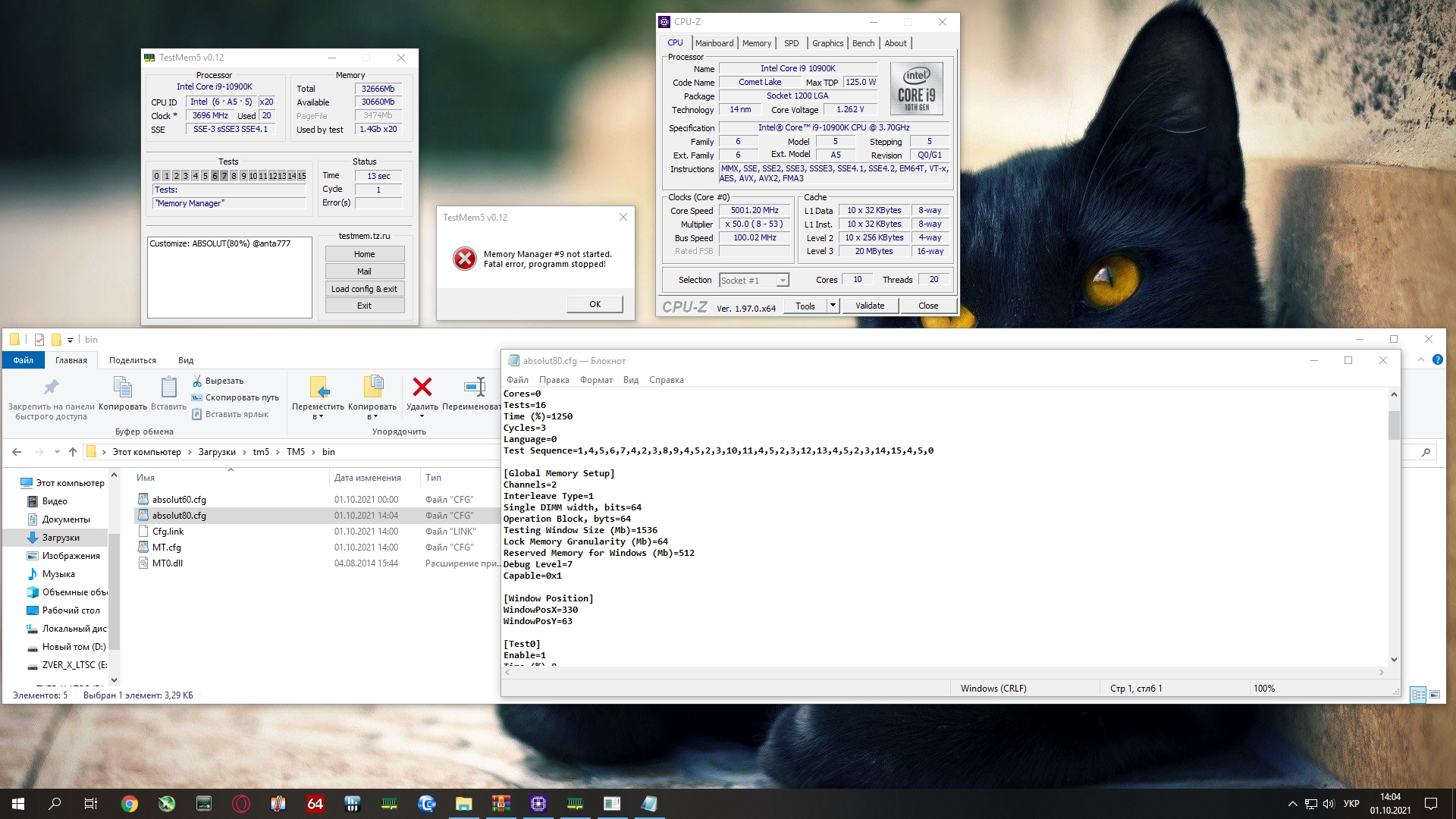
Task: Open Chrome from the taskbar
Action: tap(130, 804)
